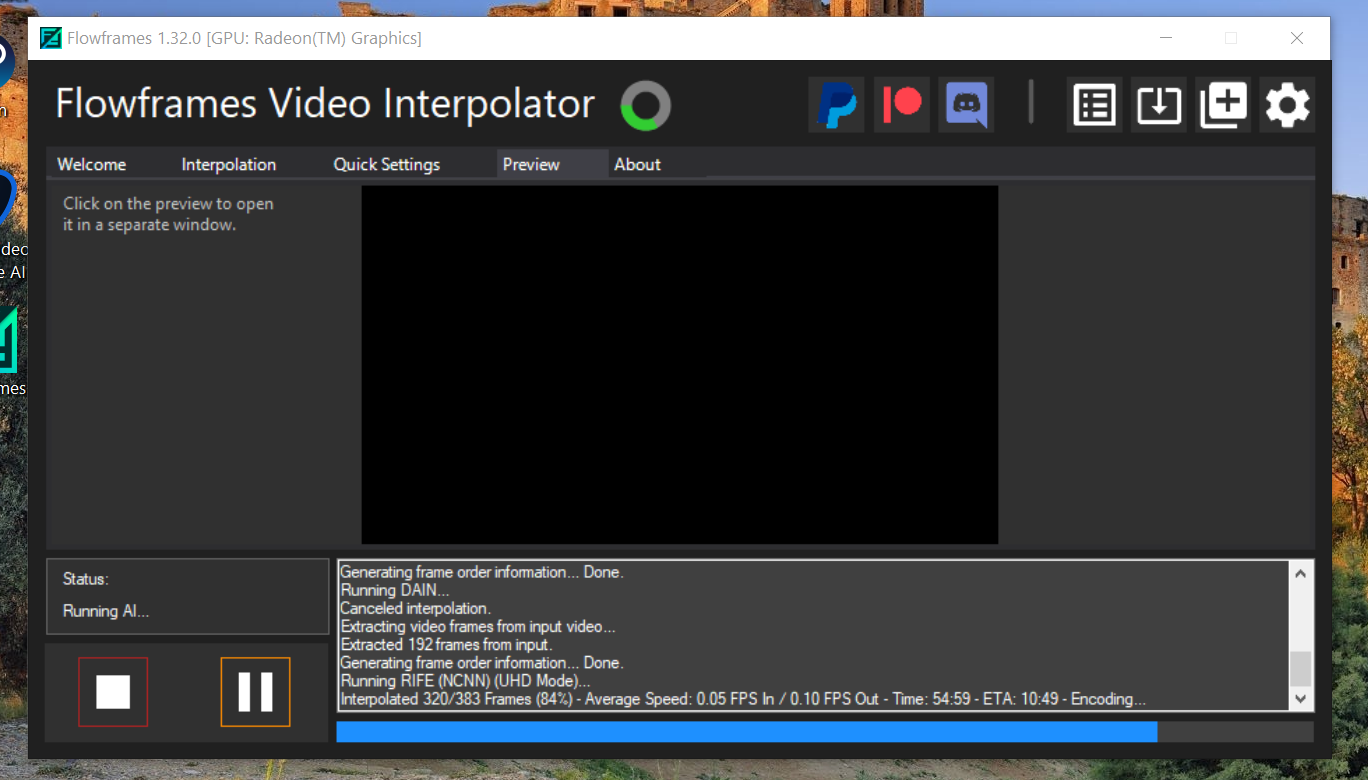Click the green busy spinner indicator
Screen dimensions: 1368x780
[646, 105]
